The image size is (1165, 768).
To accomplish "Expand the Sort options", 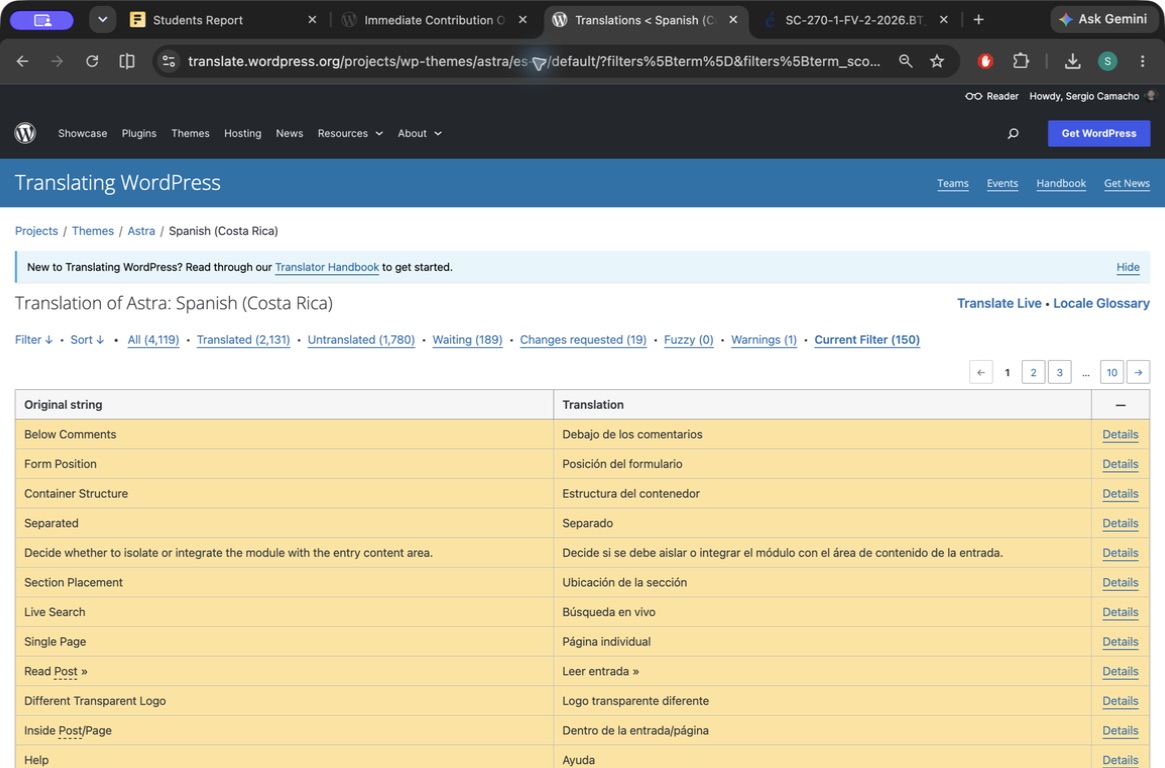I will tap(87, 339).
